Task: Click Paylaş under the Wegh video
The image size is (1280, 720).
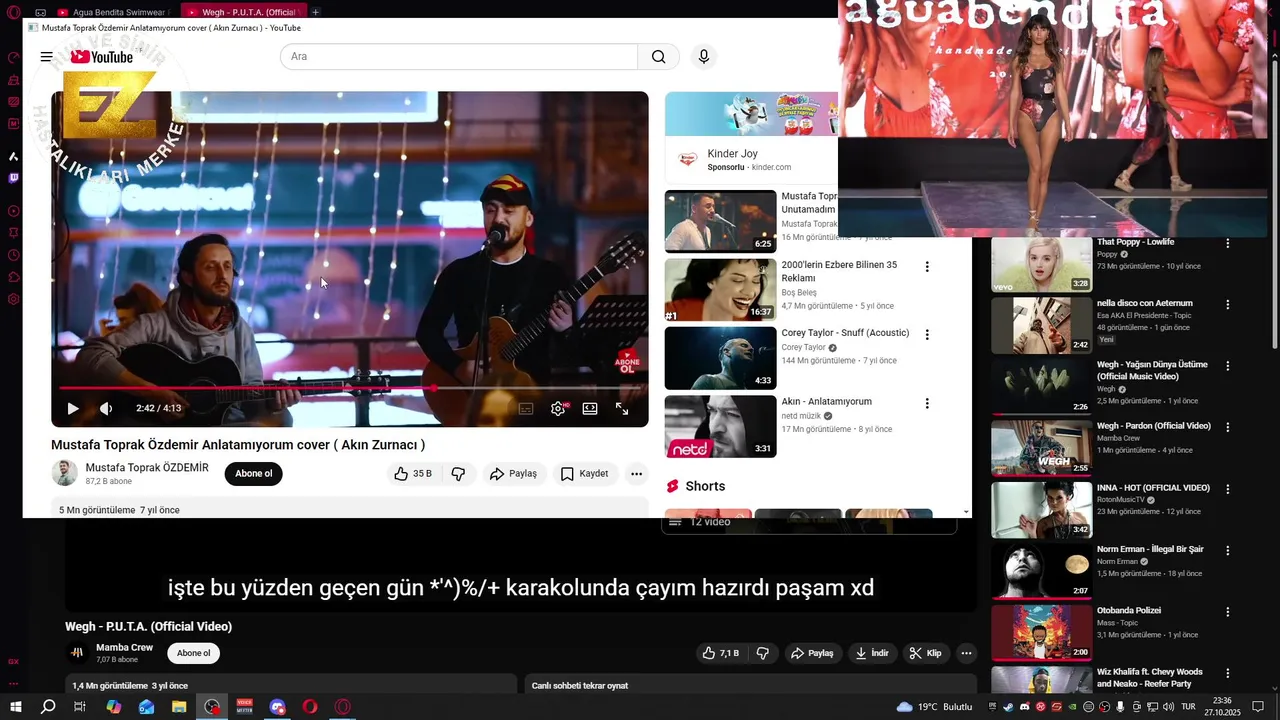Action: 812,653
